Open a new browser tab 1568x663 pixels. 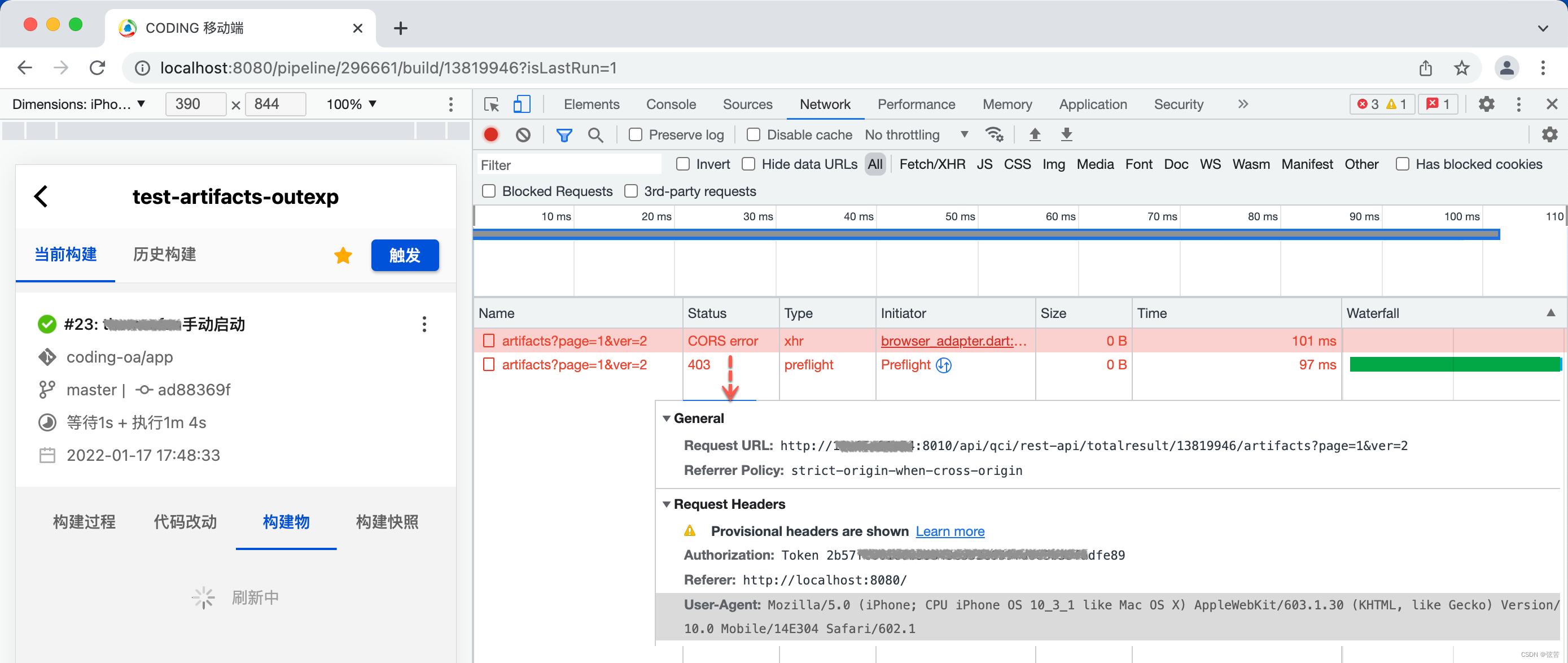coord(401,28)
